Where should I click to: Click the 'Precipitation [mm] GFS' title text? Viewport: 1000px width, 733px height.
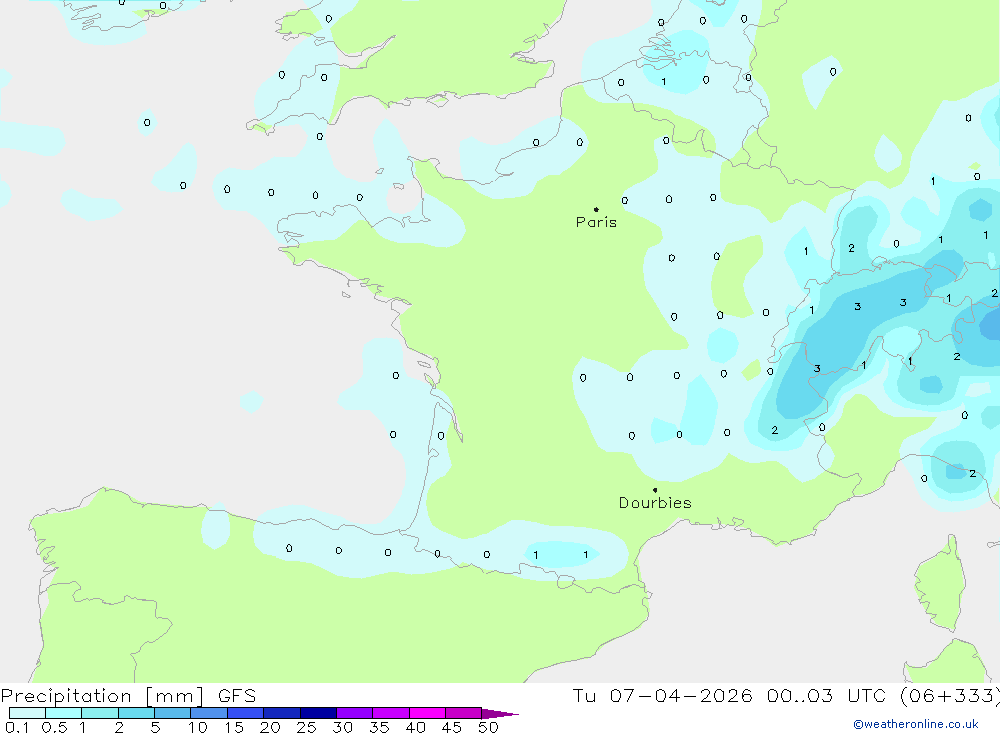(x=128, y=695)
